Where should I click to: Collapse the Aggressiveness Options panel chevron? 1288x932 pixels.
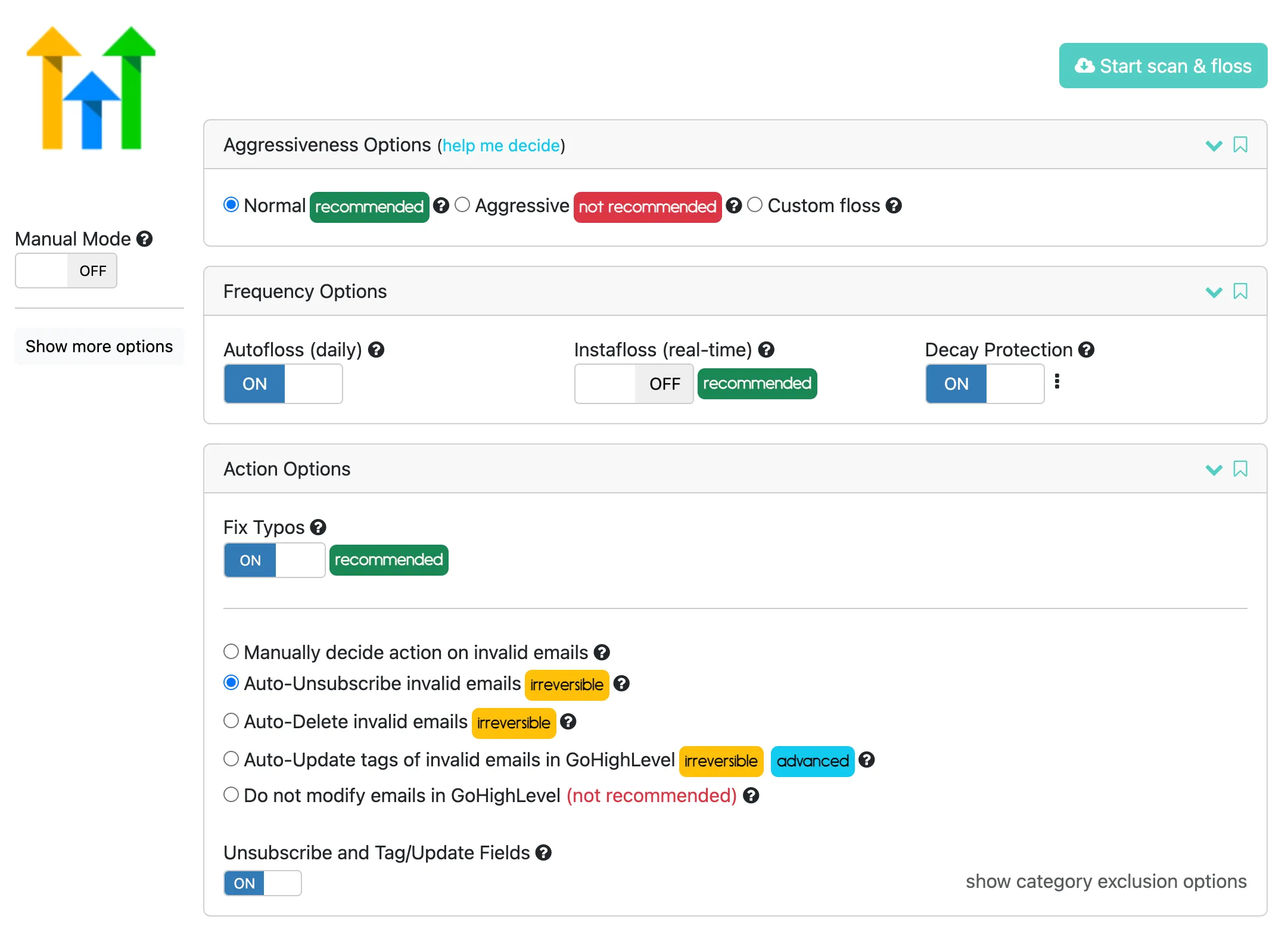pyautogui.click(x=1214, y=145)
